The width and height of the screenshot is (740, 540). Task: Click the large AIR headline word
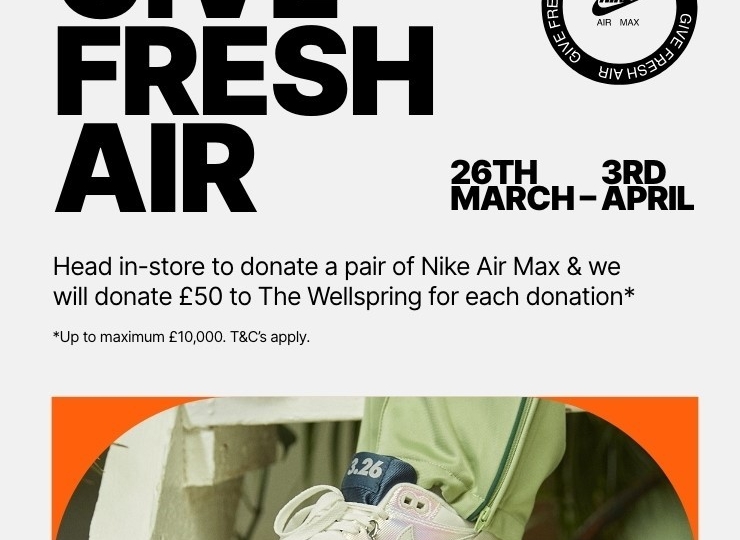pos(155,168)
